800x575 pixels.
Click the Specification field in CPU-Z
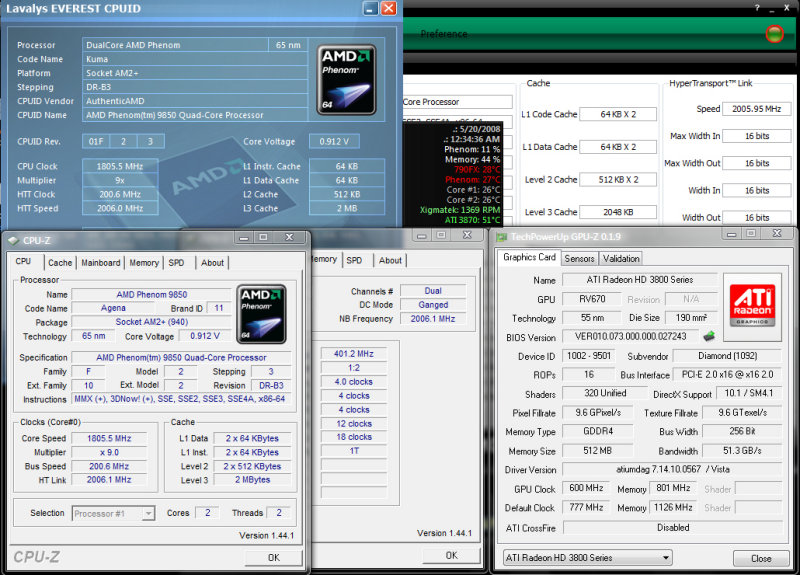[x=181, y=358]
